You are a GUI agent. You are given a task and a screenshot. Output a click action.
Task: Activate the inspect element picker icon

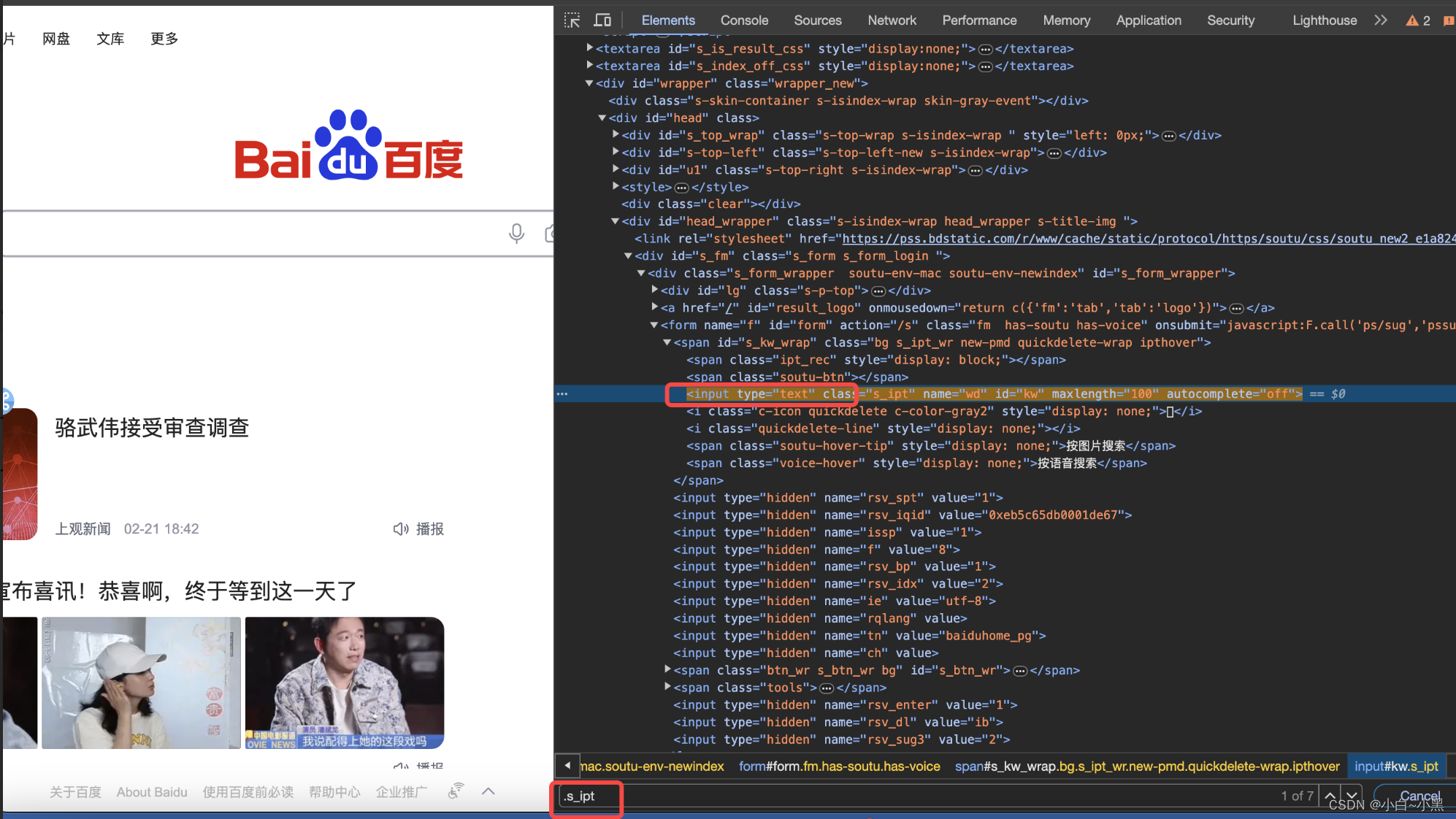pos(572,20)
